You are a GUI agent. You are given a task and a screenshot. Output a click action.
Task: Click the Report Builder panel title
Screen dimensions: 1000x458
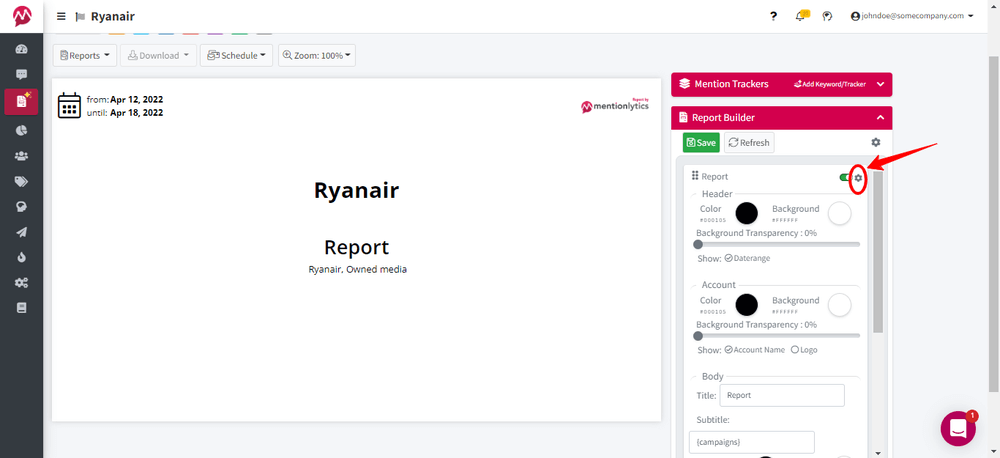coord(723,117)
